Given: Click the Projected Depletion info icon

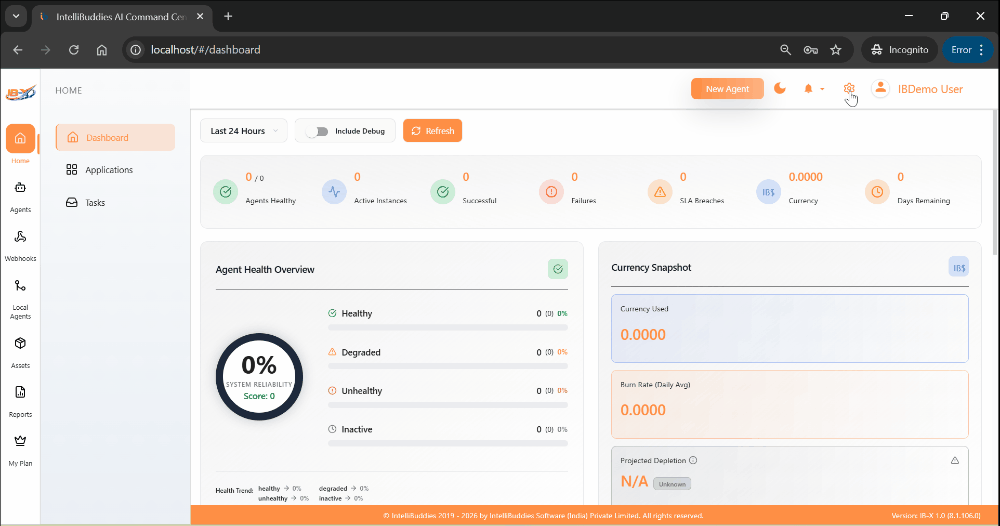Looking at the screenshot, I should coord(693,461).
